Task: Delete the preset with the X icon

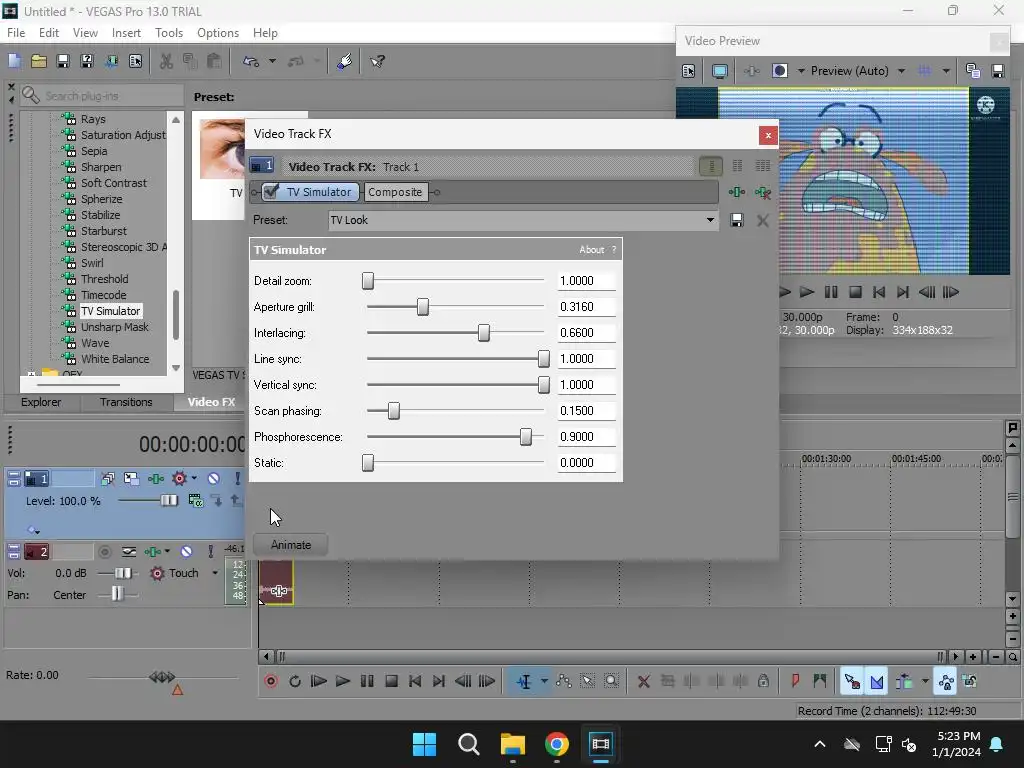Action: [x=763, y=220]
